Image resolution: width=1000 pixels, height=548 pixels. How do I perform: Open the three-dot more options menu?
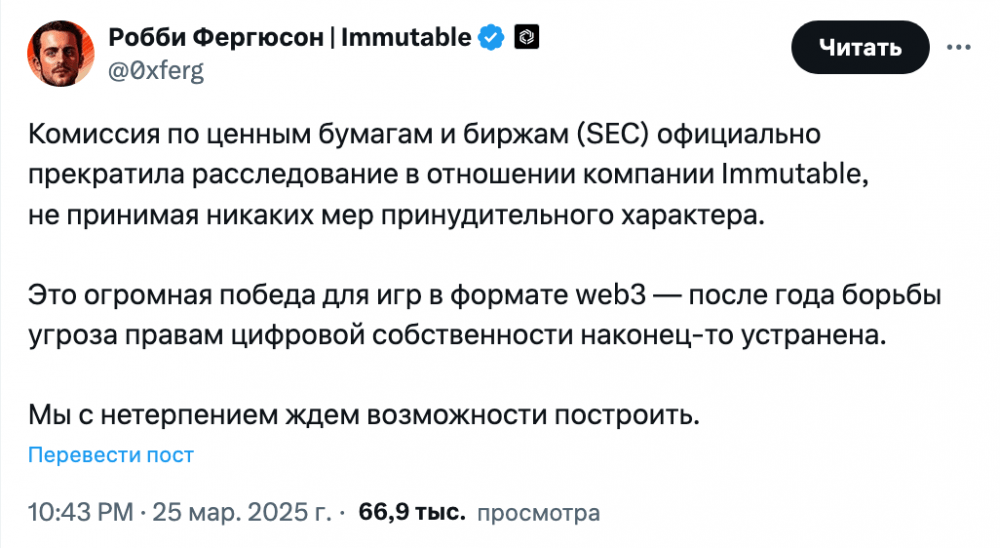[959, 48]
